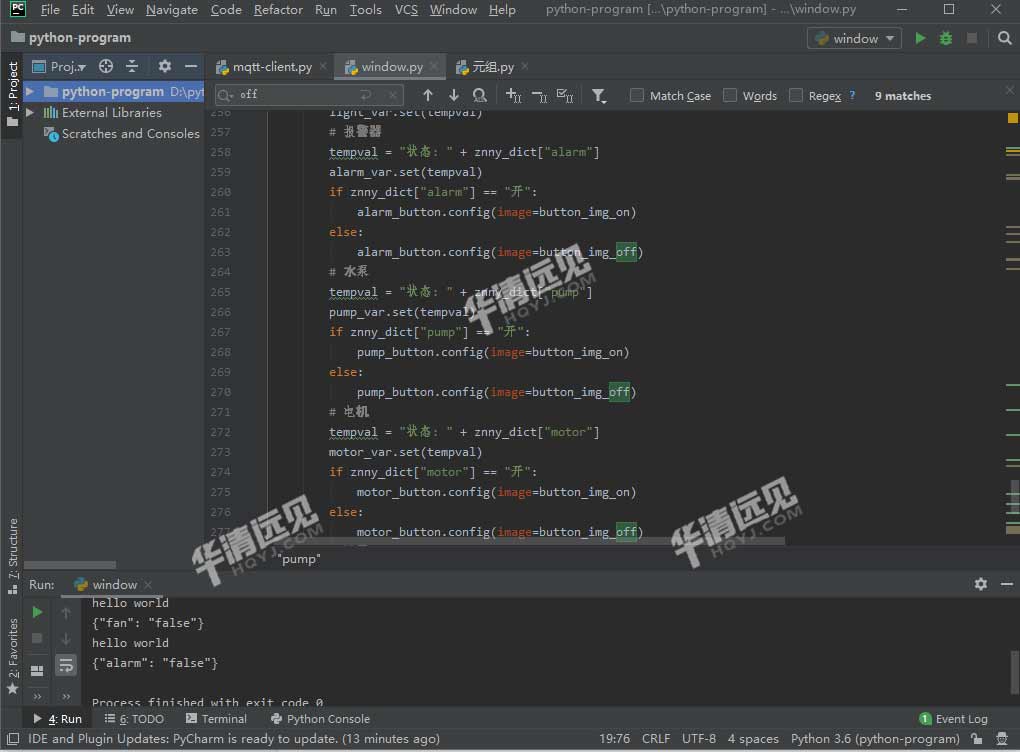Toggle 4: Run tool window button
This screenshot has width=1020, height=752.
click(x=57, y=719)
